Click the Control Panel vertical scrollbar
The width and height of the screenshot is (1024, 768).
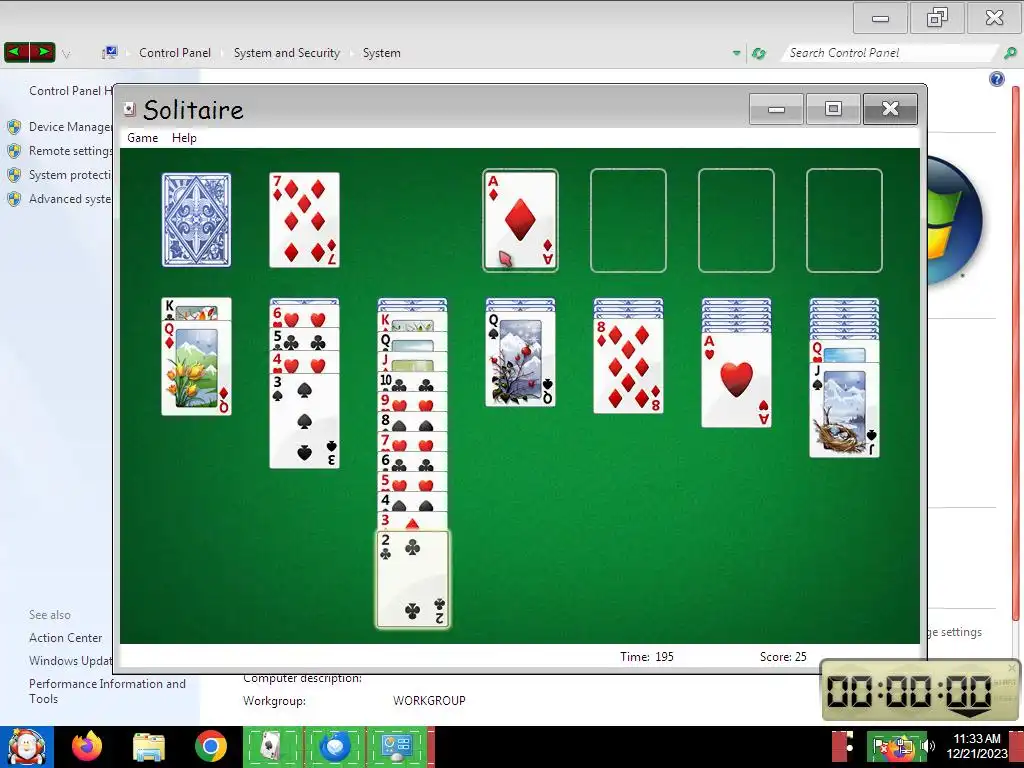pos(1016,353)
